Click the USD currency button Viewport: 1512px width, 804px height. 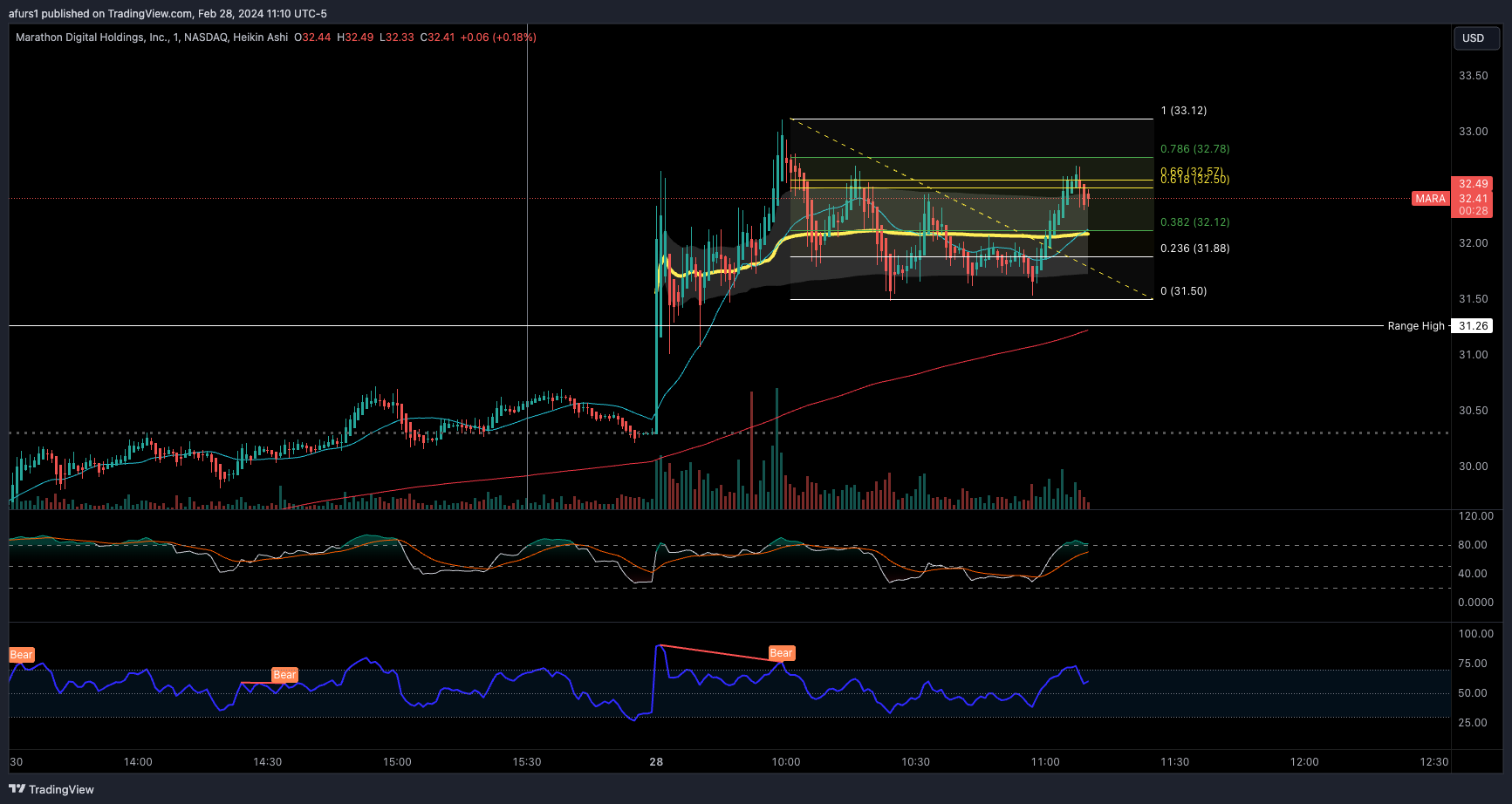point(1475,38)
